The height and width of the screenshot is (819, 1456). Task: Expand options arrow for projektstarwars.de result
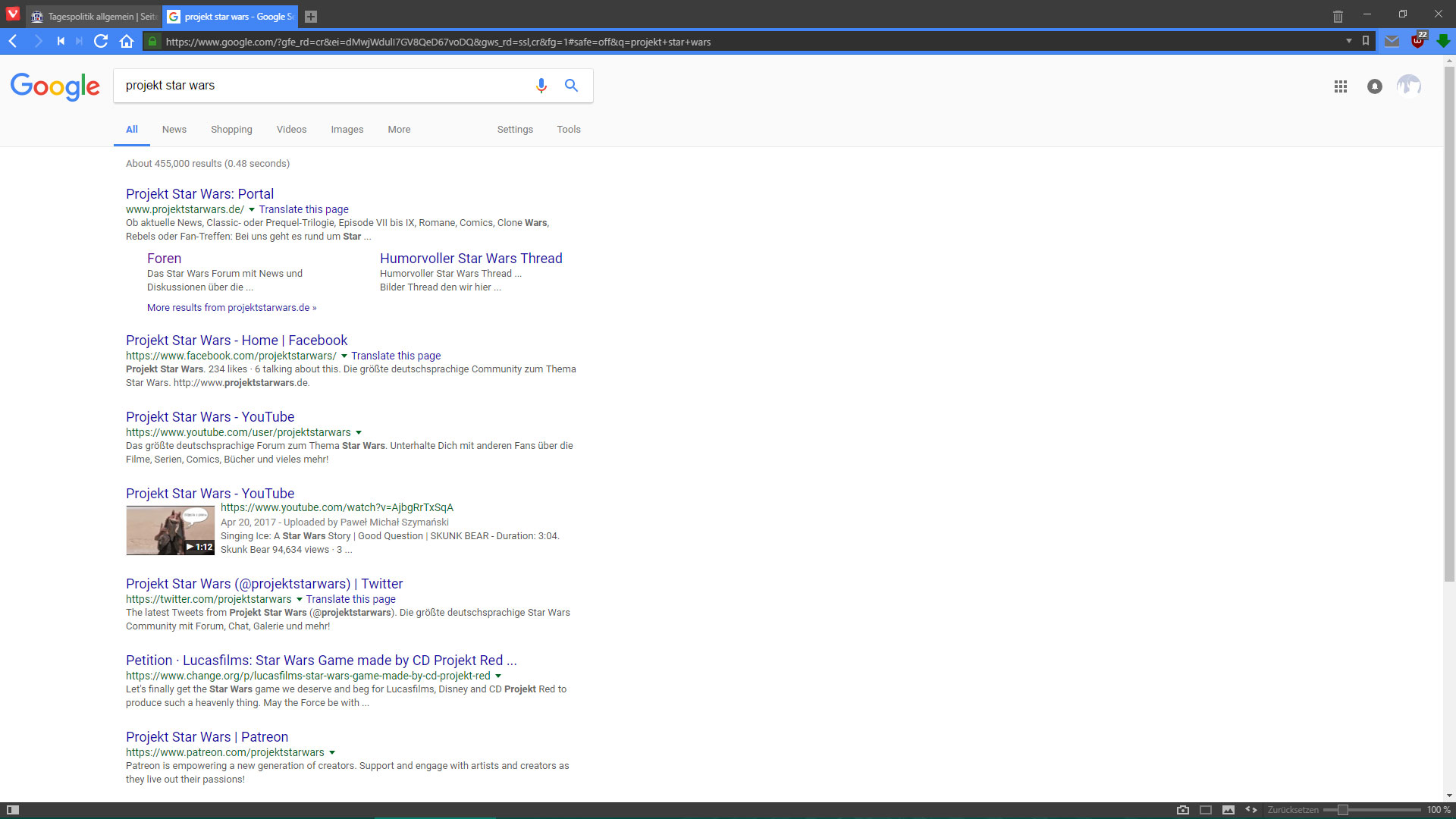(252, 210)
